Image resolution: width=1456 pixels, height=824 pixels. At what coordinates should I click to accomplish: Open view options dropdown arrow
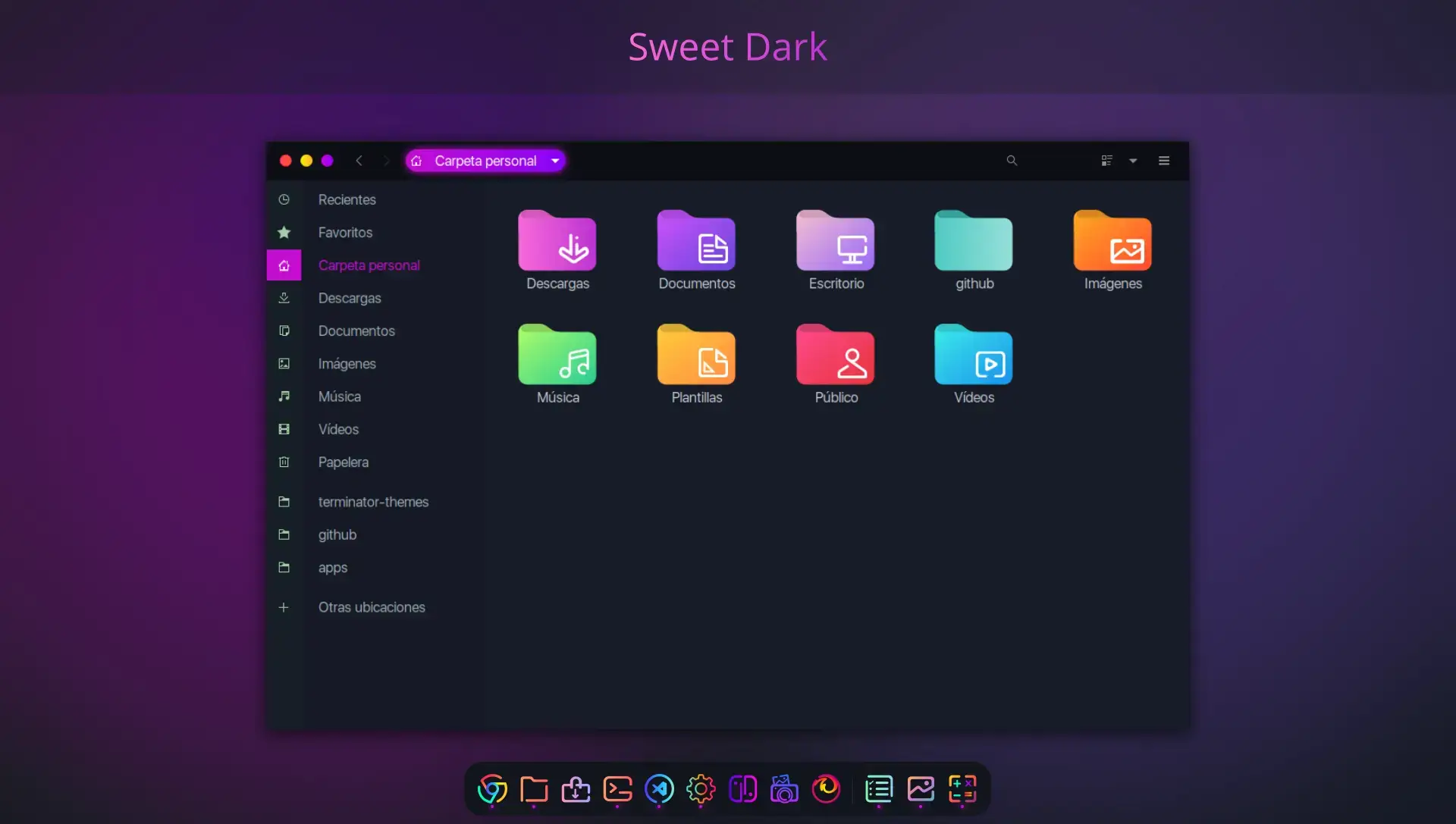(1133, 161)
